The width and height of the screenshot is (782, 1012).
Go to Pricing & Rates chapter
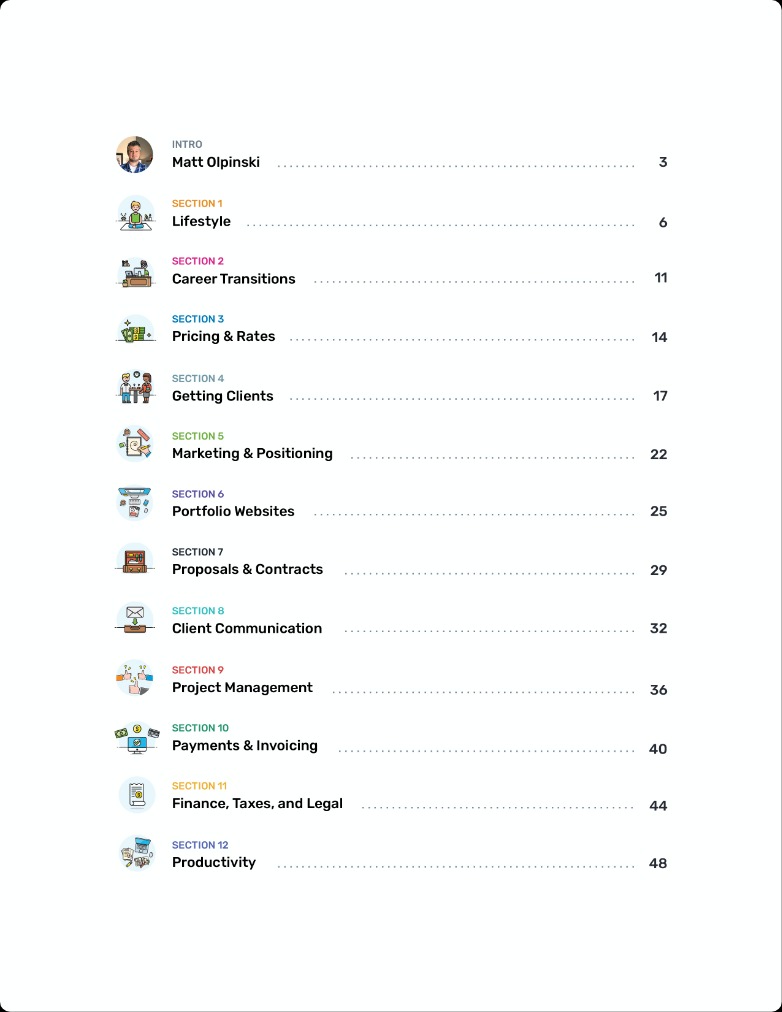(x=223, y=336)
